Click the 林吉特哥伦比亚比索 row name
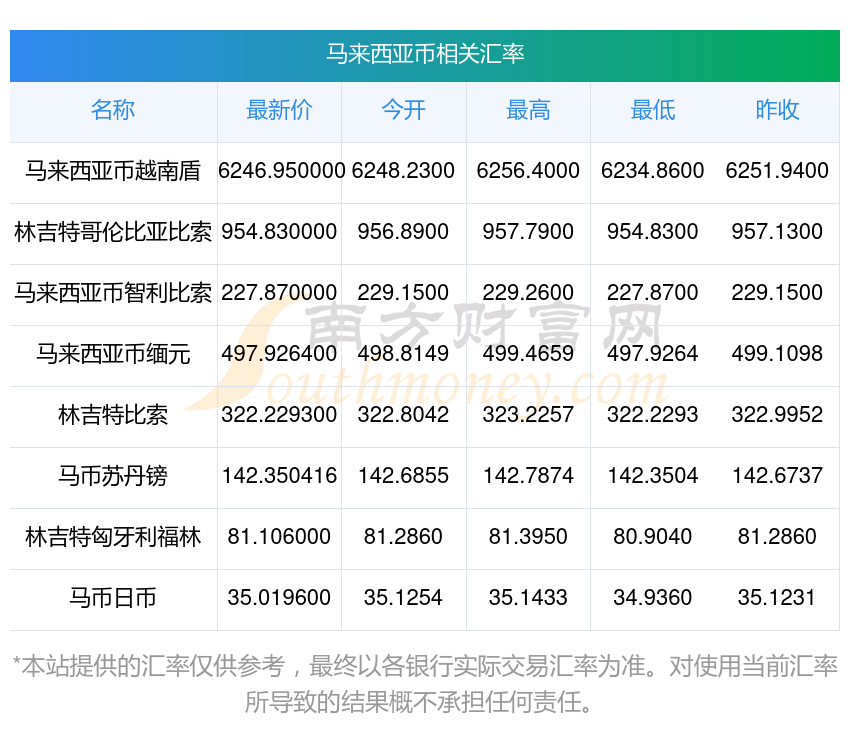850x733 pixels. 113,232
